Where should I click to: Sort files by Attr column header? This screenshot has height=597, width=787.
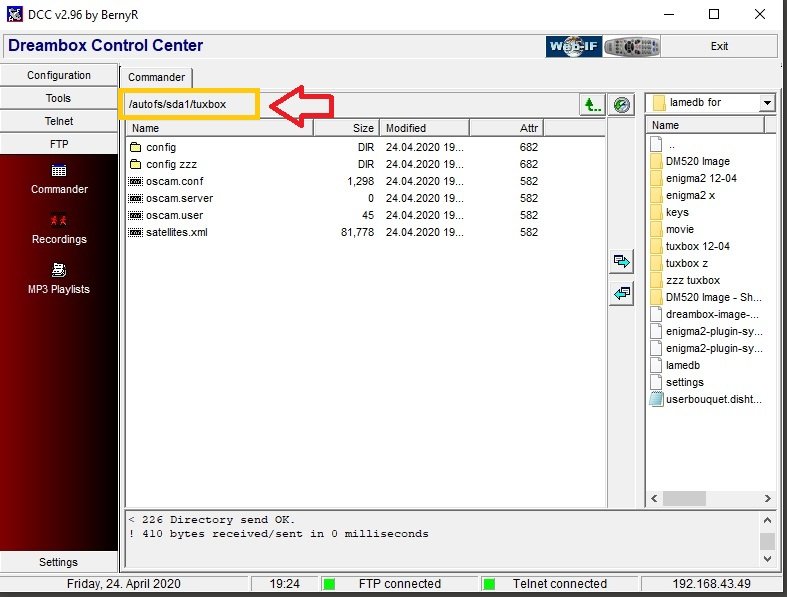(x=506, y=128)
